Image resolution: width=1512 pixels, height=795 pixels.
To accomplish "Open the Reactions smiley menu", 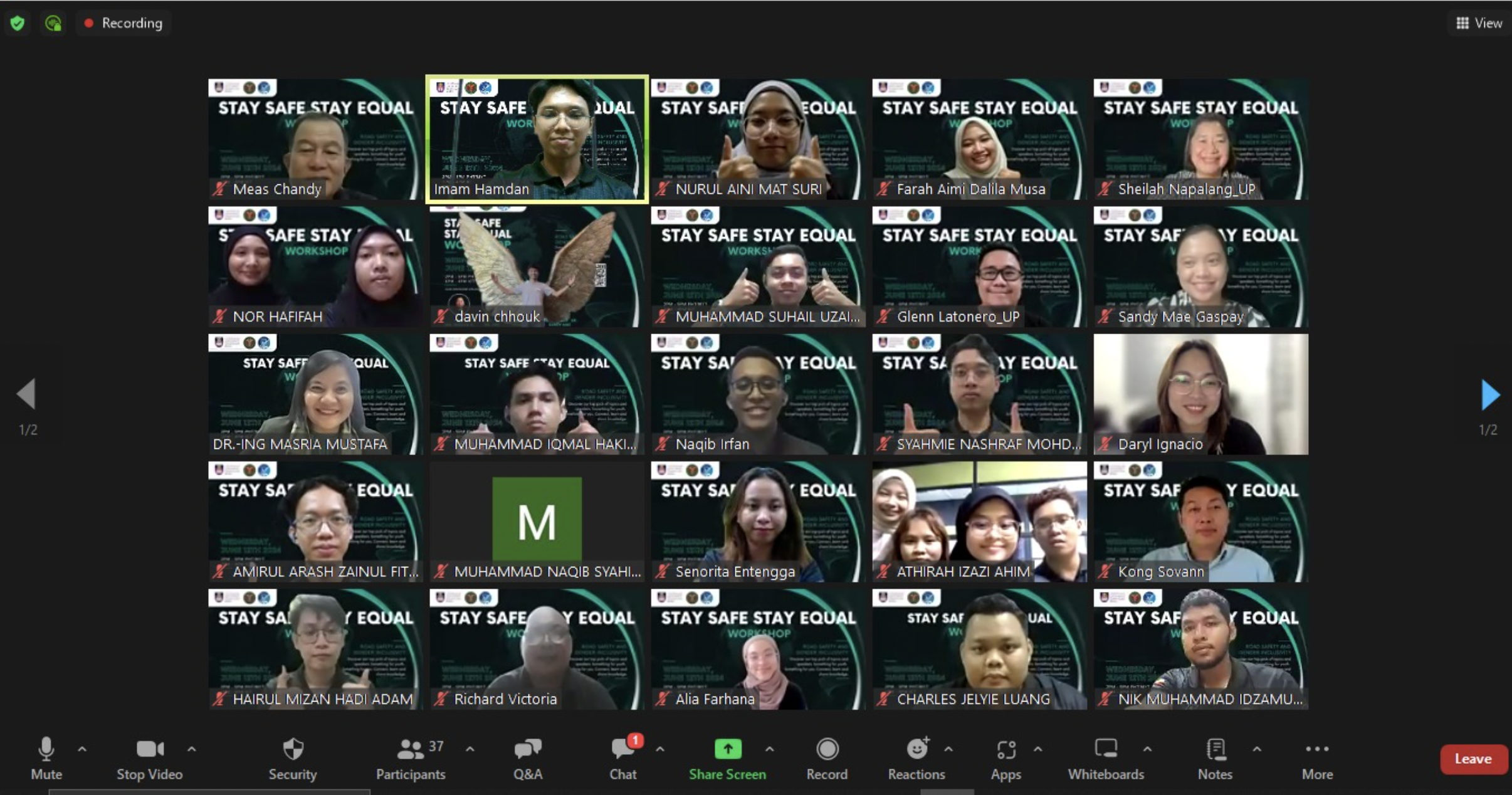I will [917, 749].
